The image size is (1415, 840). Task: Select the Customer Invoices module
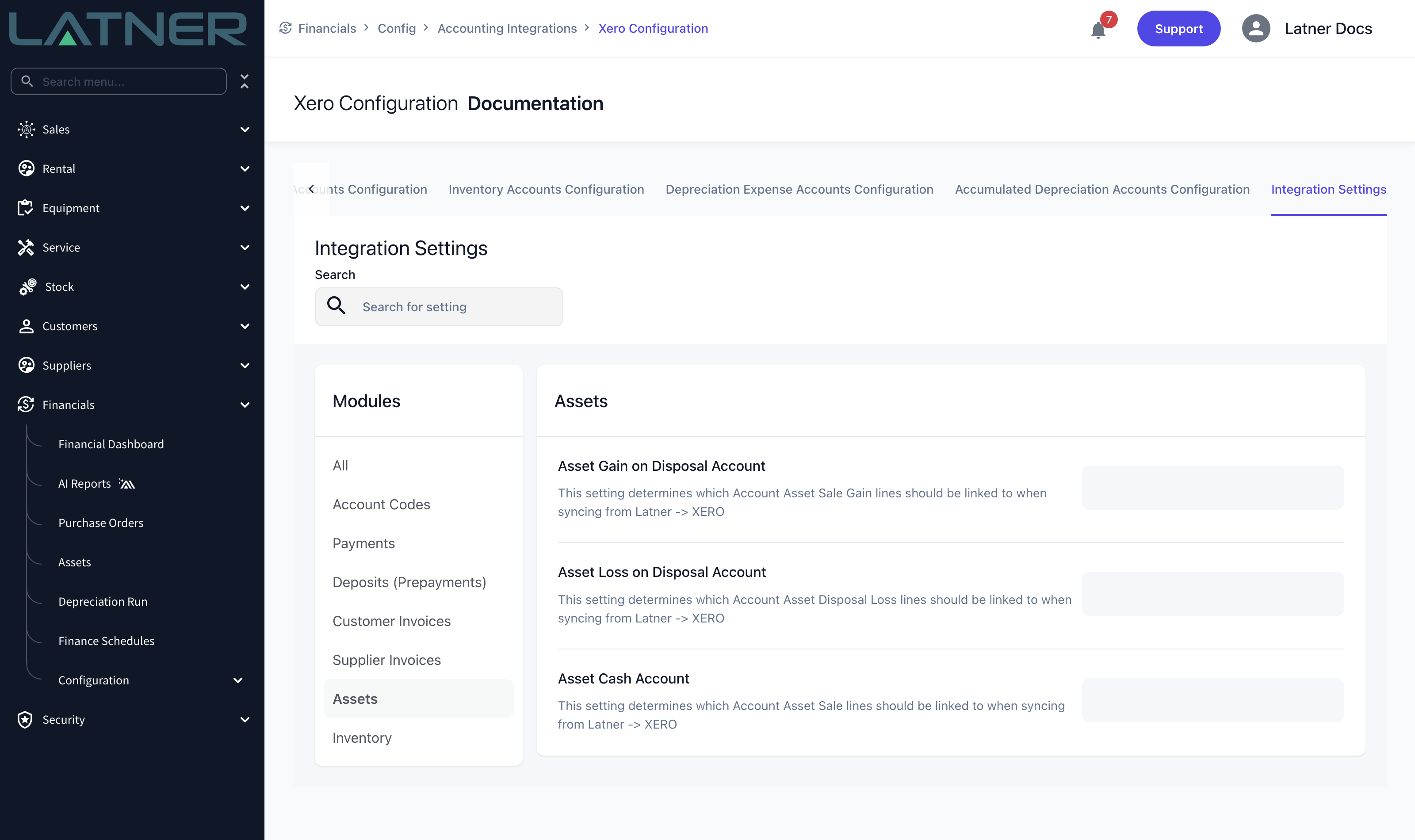coord(391,621)
